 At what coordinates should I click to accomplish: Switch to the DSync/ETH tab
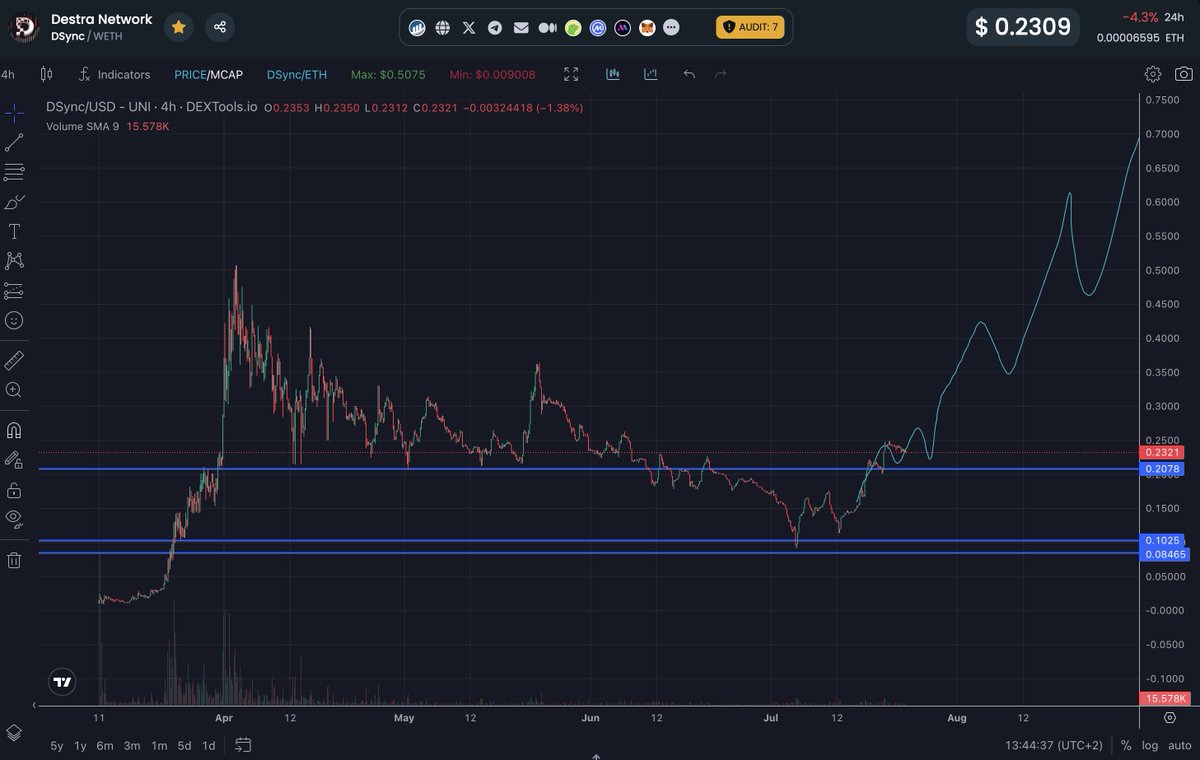(296, 74)
